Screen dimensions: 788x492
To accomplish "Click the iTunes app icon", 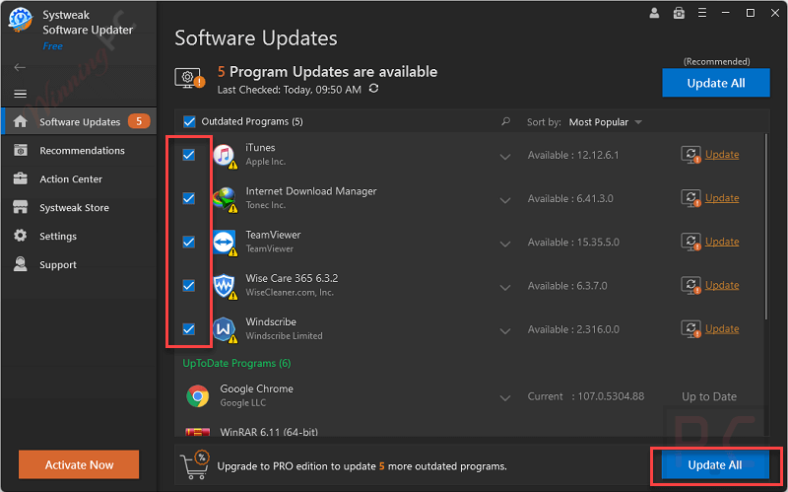I will pos(225,155).
